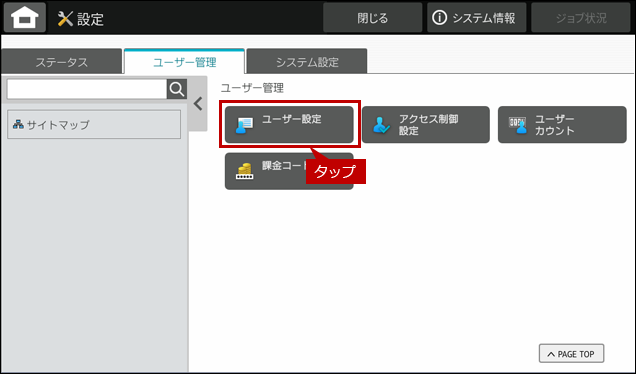Screen dimensions: 636x374
Task: Open ジョブ状況 job status
Action: coord(581,18)
